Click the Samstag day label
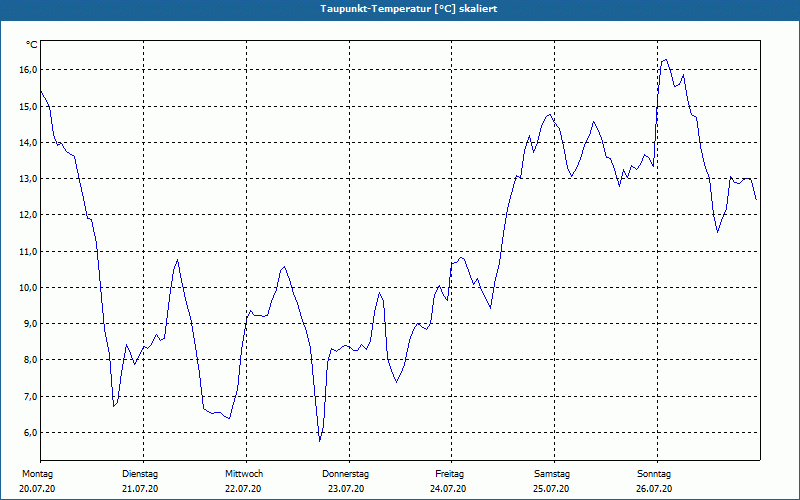This screenshot has width=800, height=500. coord(552,474)
